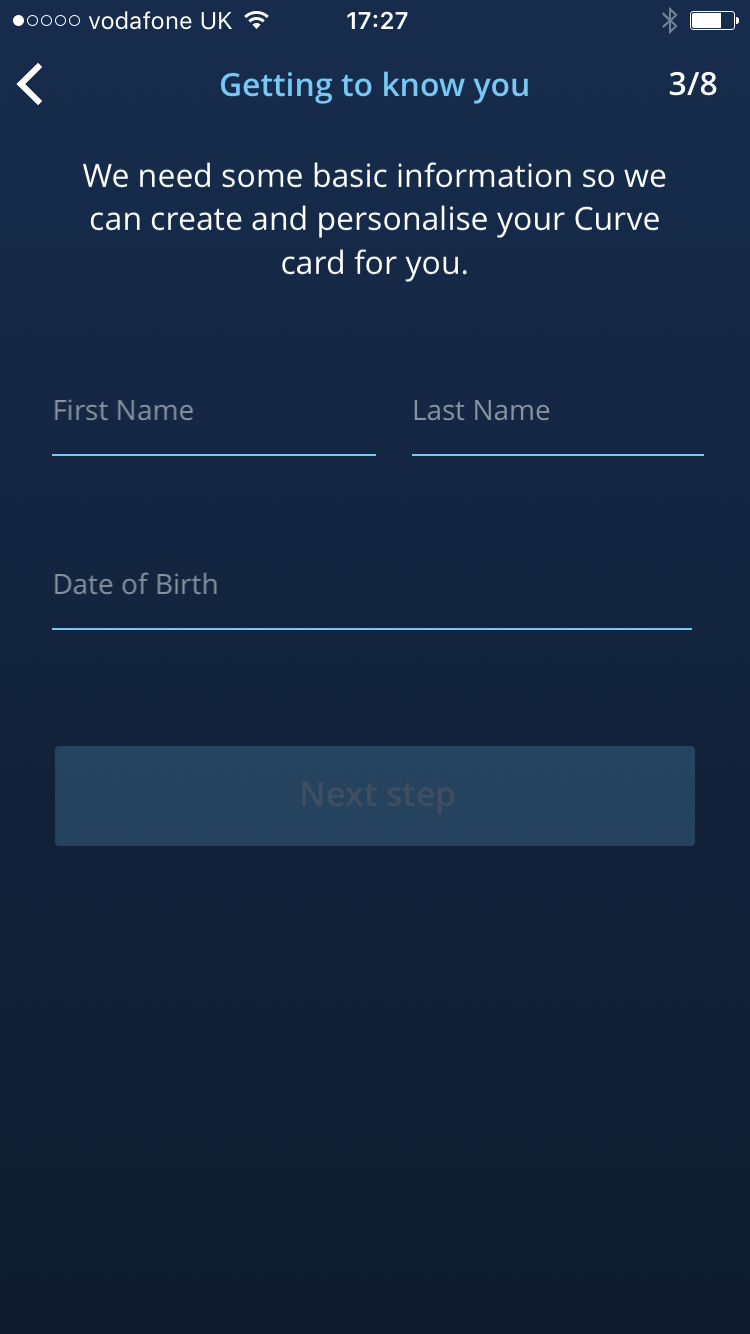Image resolution: width=750 pixels, height=1334 pixels.
Task: Focus the First Name input field
Action: (x=213, y=412)
